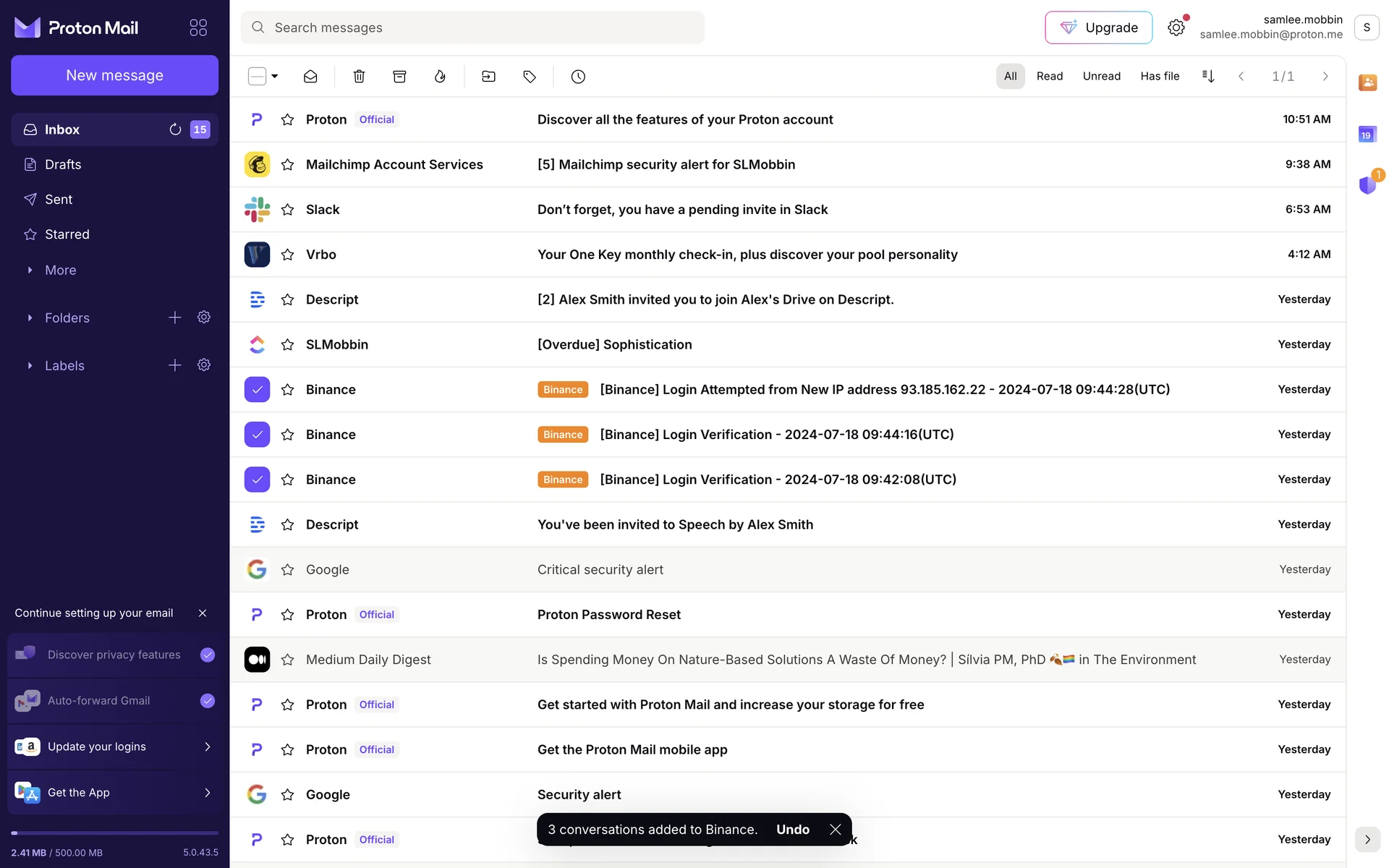This screenshot has width=1389, height=868.
Task: Click the Search messages field
Action: (472, 27)
